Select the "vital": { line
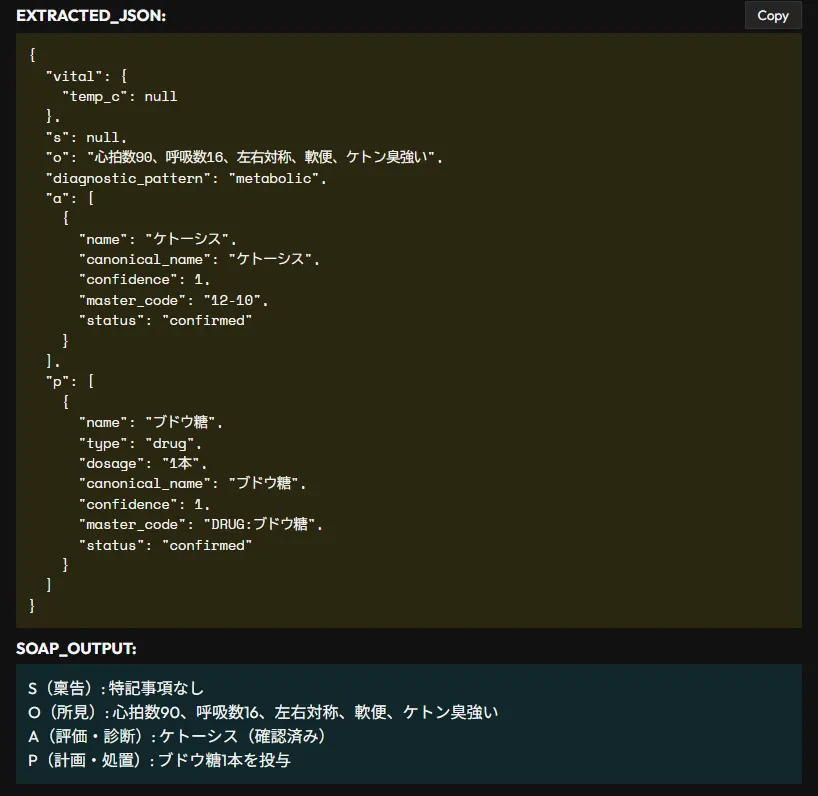The height and width of the screenshot is (796, 818). click(x=87, y=76)
